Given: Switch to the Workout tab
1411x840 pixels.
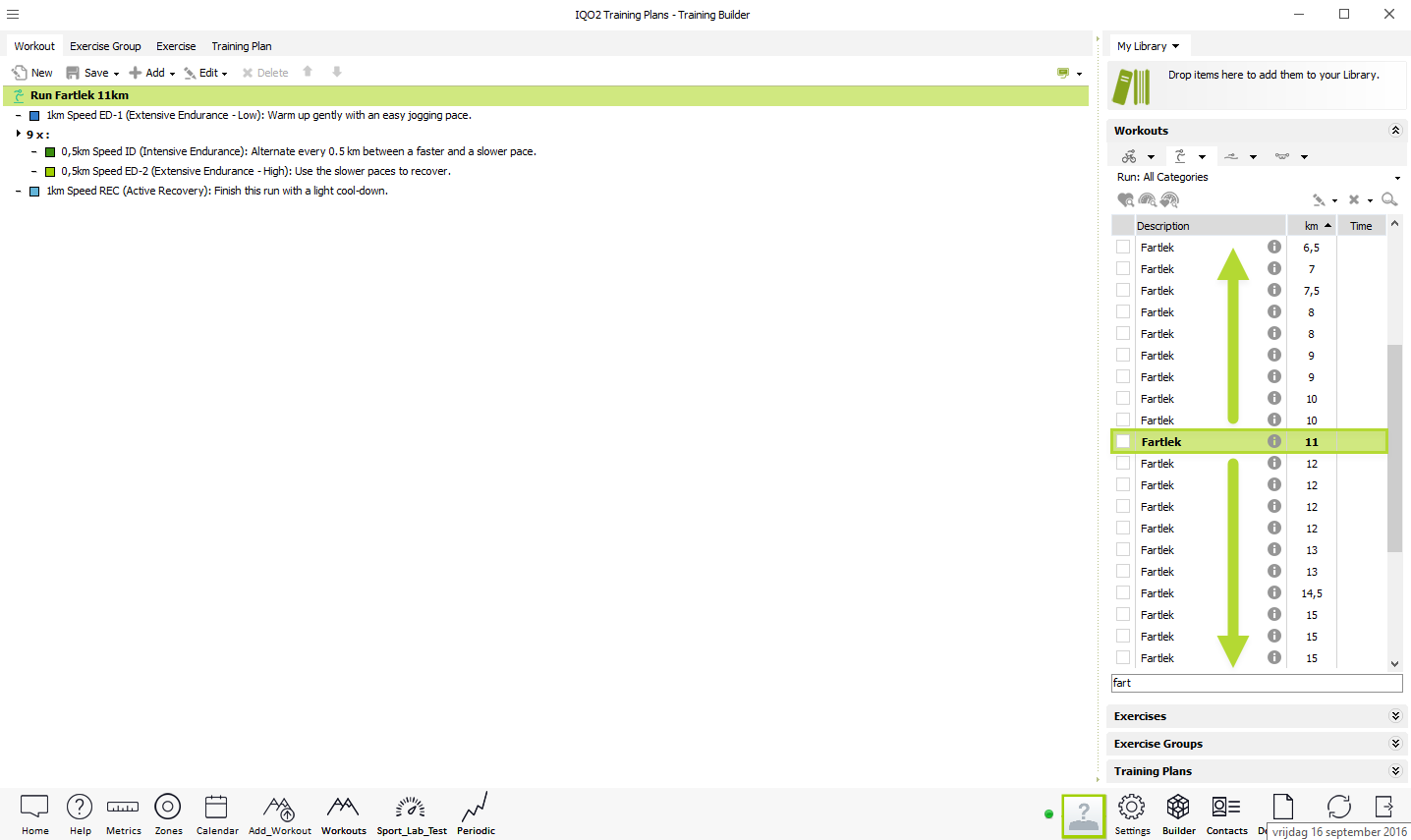Looking at the screenshot, I should tap(34, 46).
